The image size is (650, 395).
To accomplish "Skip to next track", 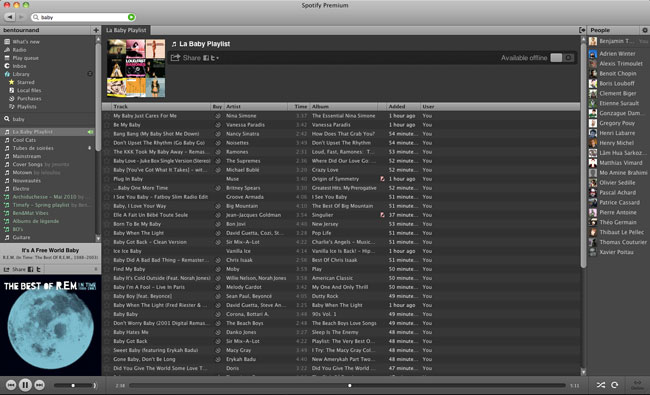I will click(39, 385).
